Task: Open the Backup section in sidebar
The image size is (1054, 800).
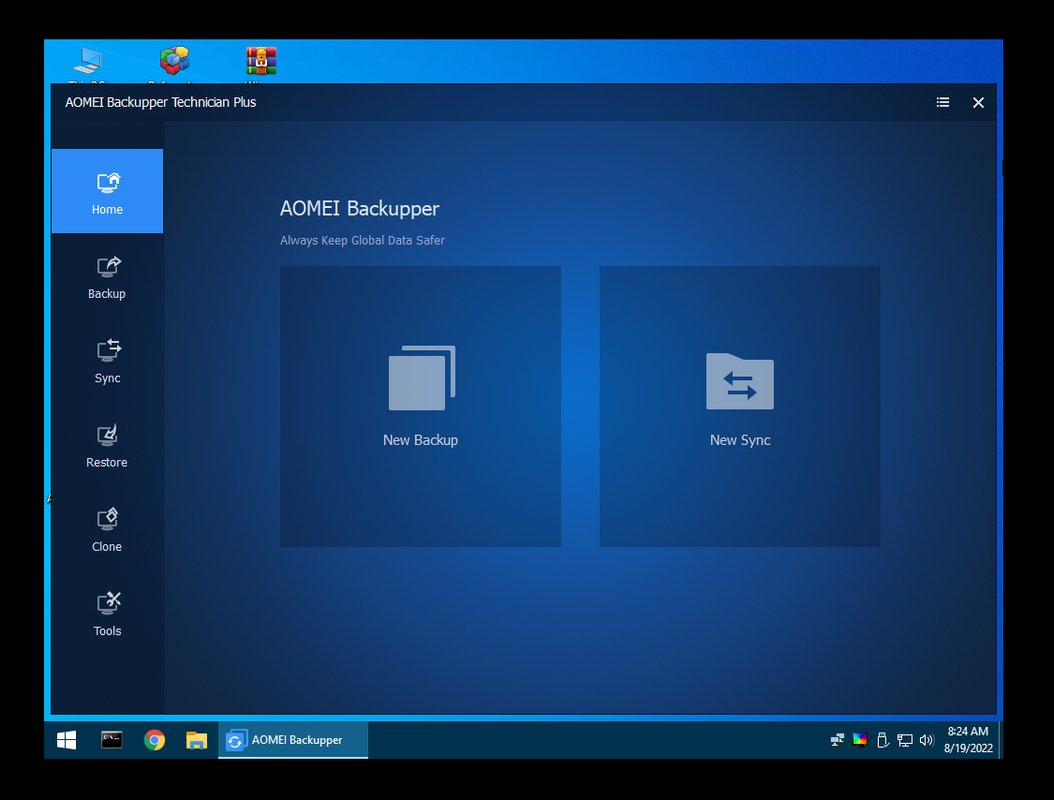Action: coord(107,276)
